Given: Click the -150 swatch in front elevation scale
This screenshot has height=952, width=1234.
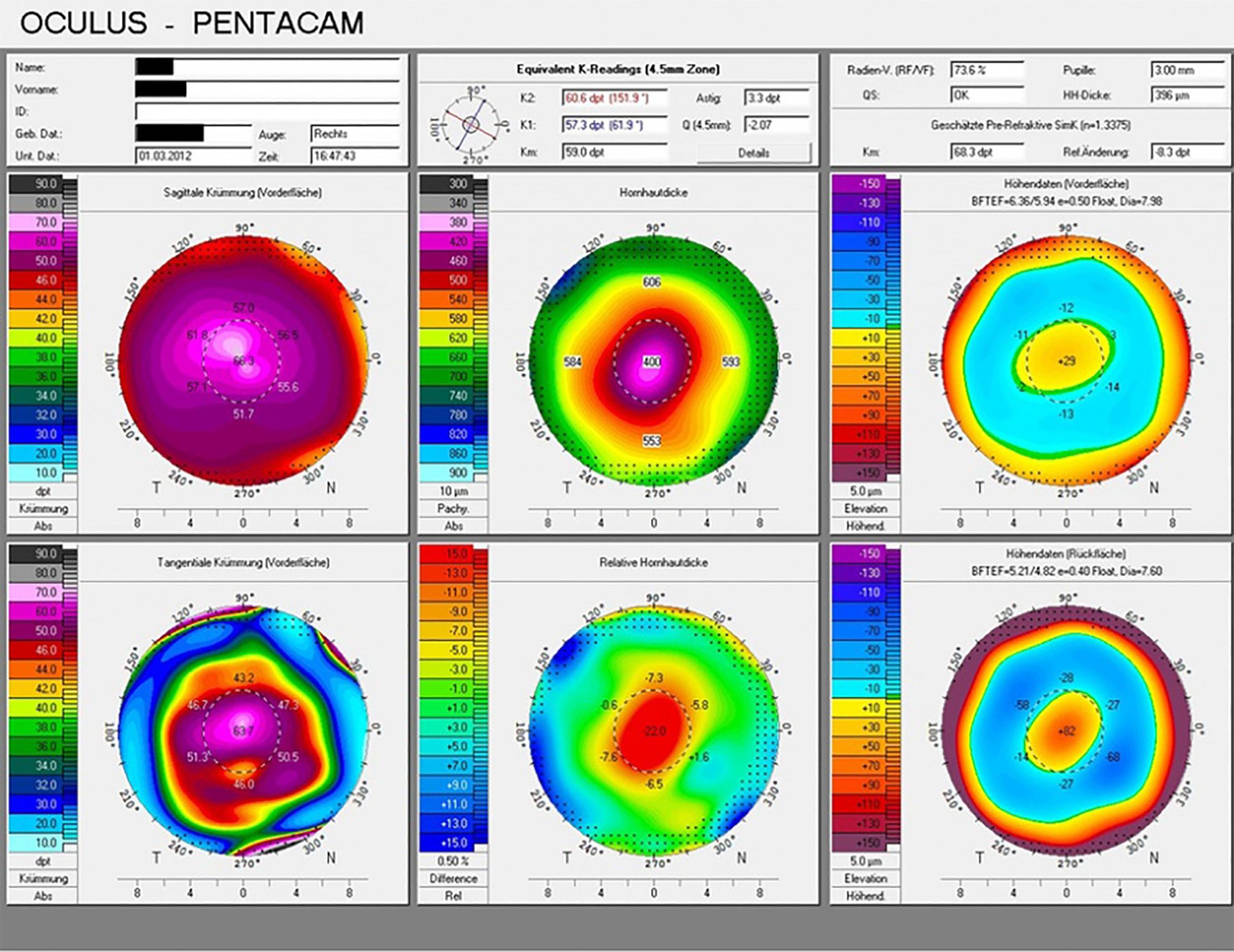Looking at the screenshot, I should (x=859, y=184).
